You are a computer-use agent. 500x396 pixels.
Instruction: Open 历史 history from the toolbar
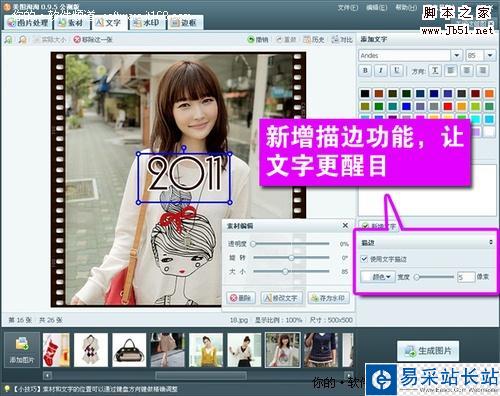click(x=314, y=40)
